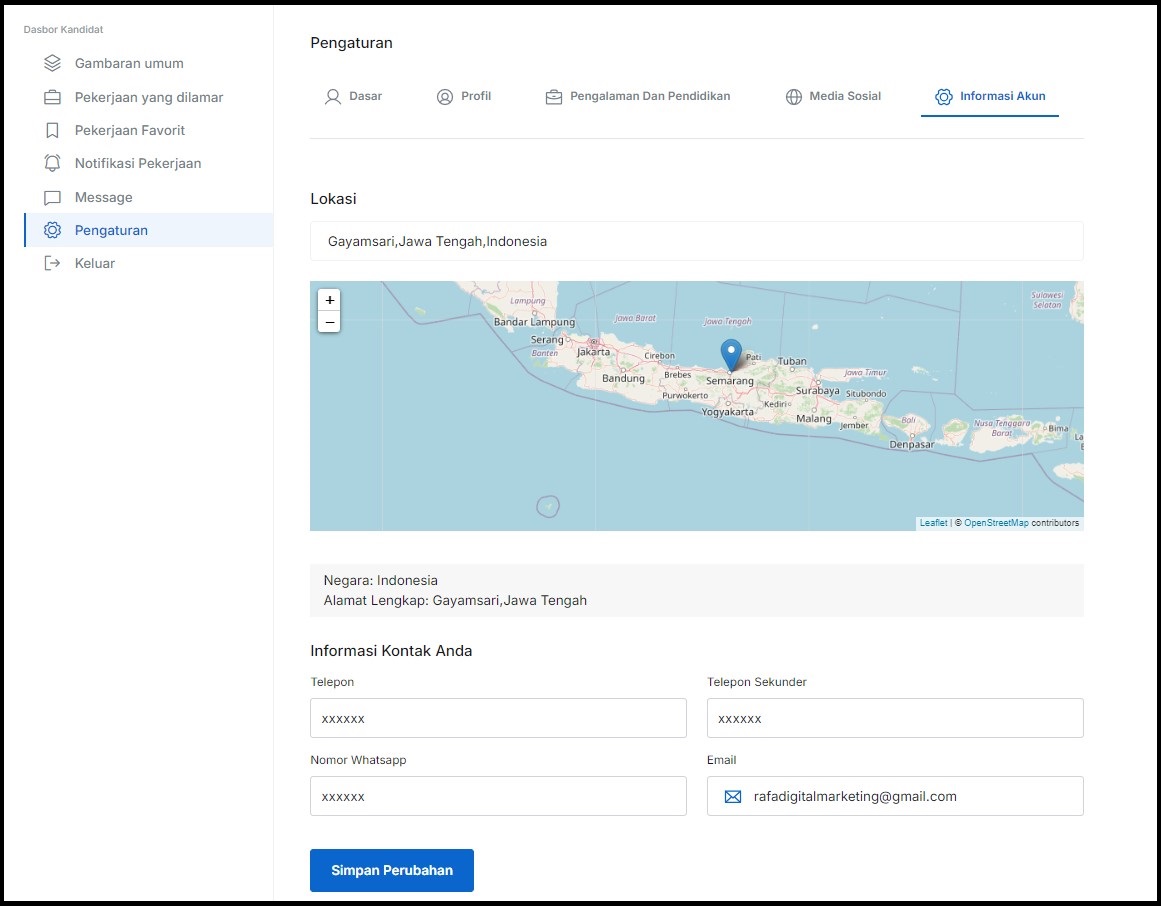
Task: Click the Alamat Lengkap address text
Action: click(455, 600)
